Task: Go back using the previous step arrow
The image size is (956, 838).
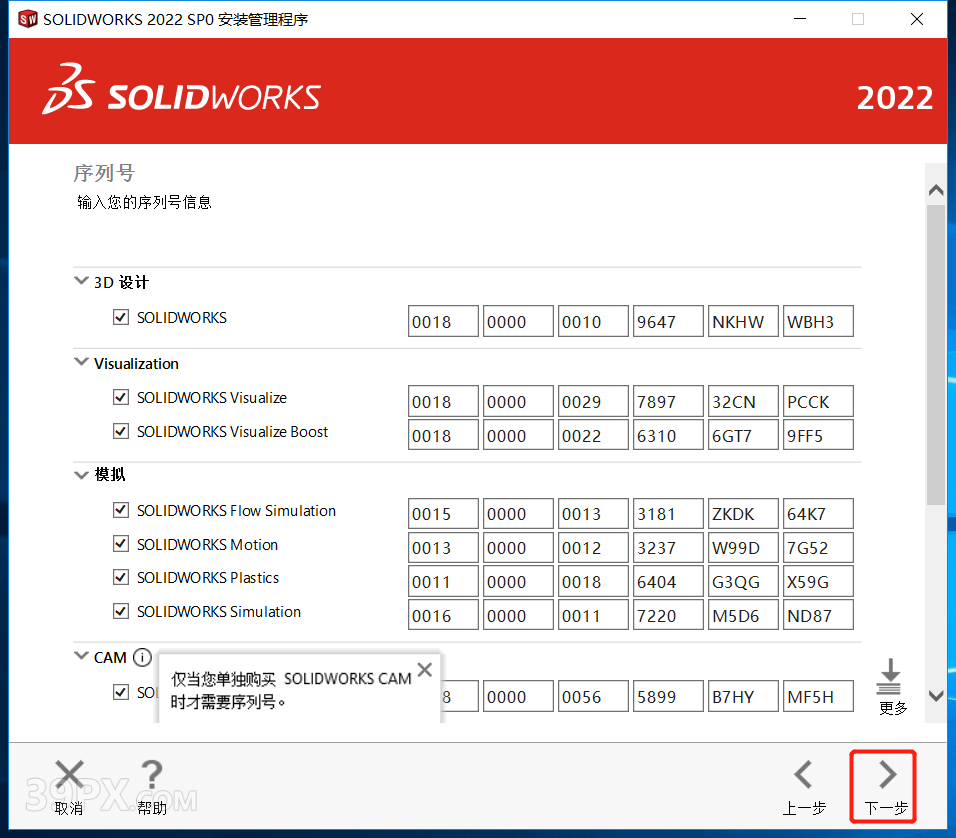Action: tap(803, 775)
